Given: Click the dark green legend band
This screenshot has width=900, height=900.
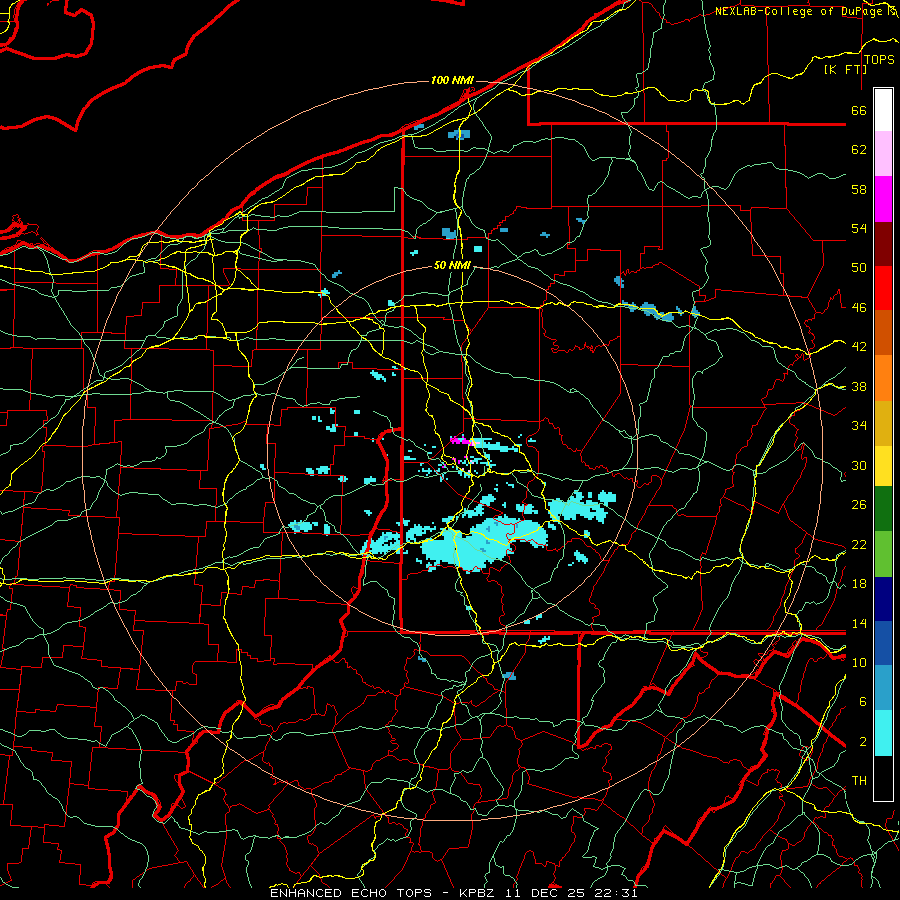Looking at the screenshot, I should click(x=883, y=509).
